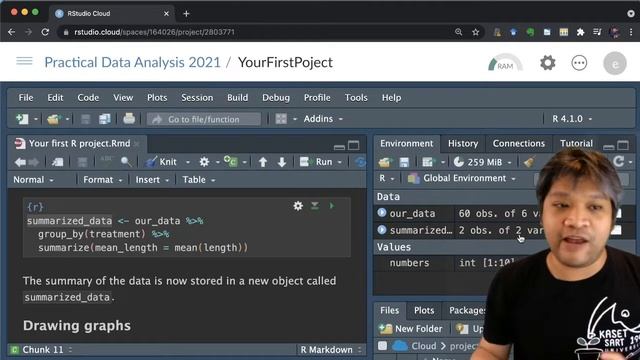Click the print document icon
Viewport: 640px width, 360px height.
[x=129, y=119]
